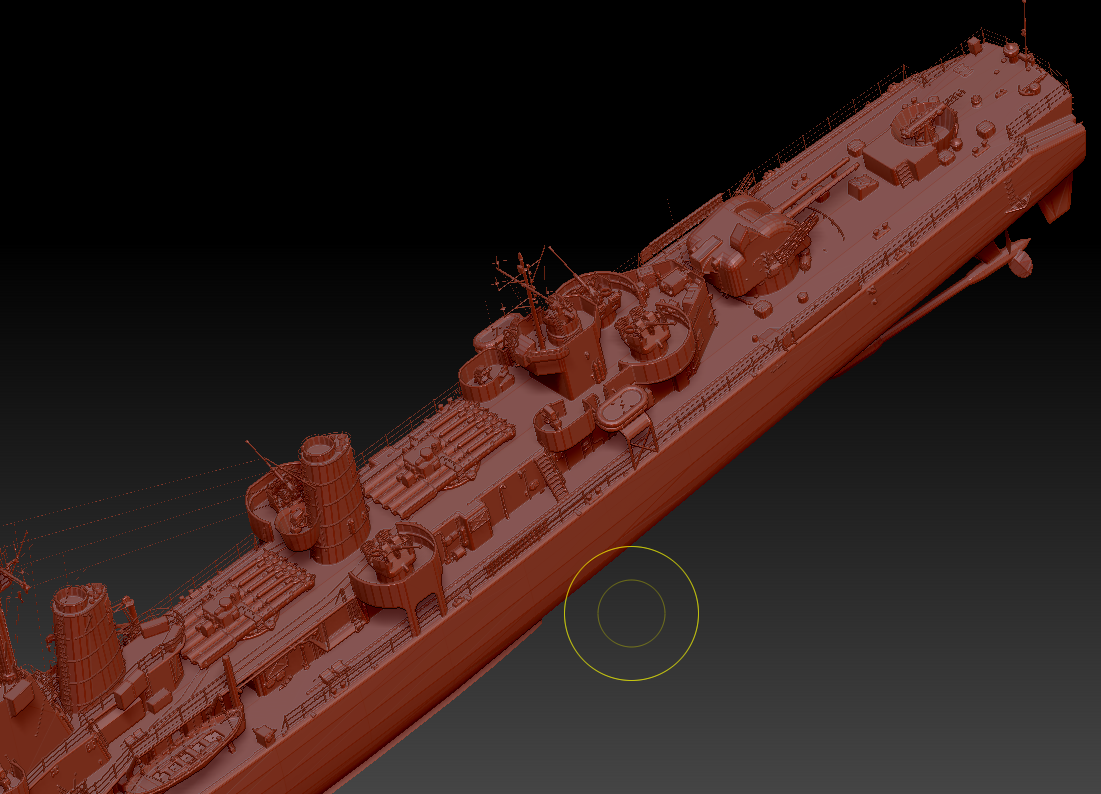This screenshot has width=1101, height=794.
Task: Click the center of the brush cursor circle
Action: point(630,613)
